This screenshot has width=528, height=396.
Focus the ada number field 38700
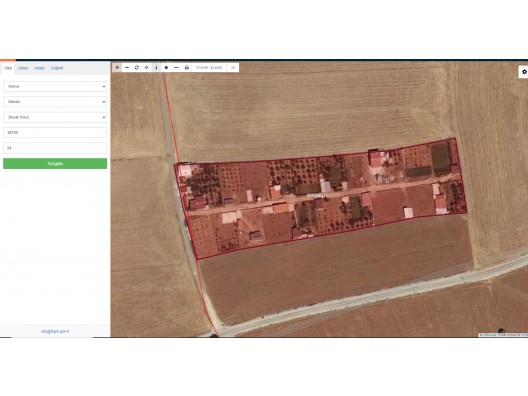point(55,133)
